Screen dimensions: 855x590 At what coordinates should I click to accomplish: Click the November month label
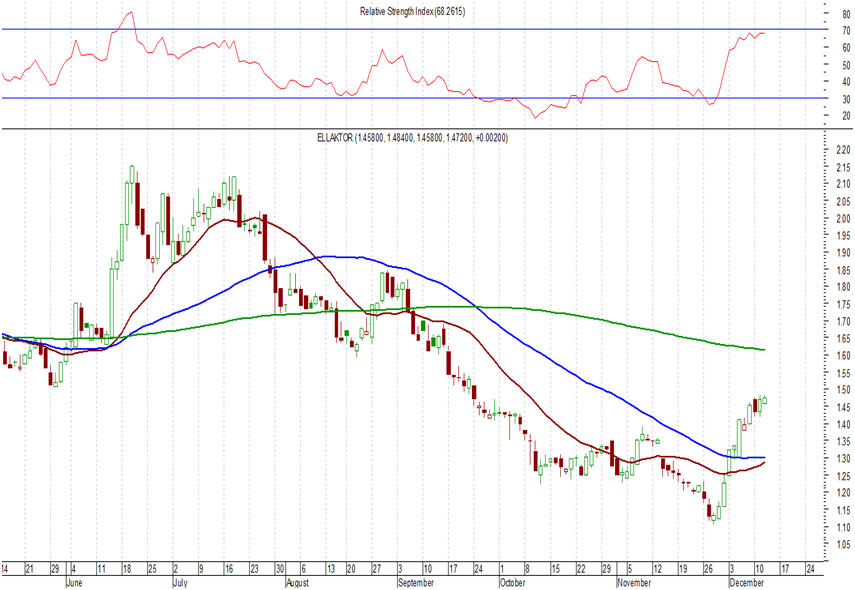[x=634, y=583]
